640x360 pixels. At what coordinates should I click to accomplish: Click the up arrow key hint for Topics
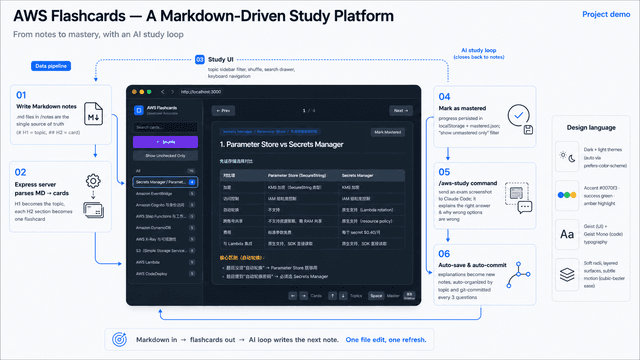pyautogui.click(x=332, y=296)
